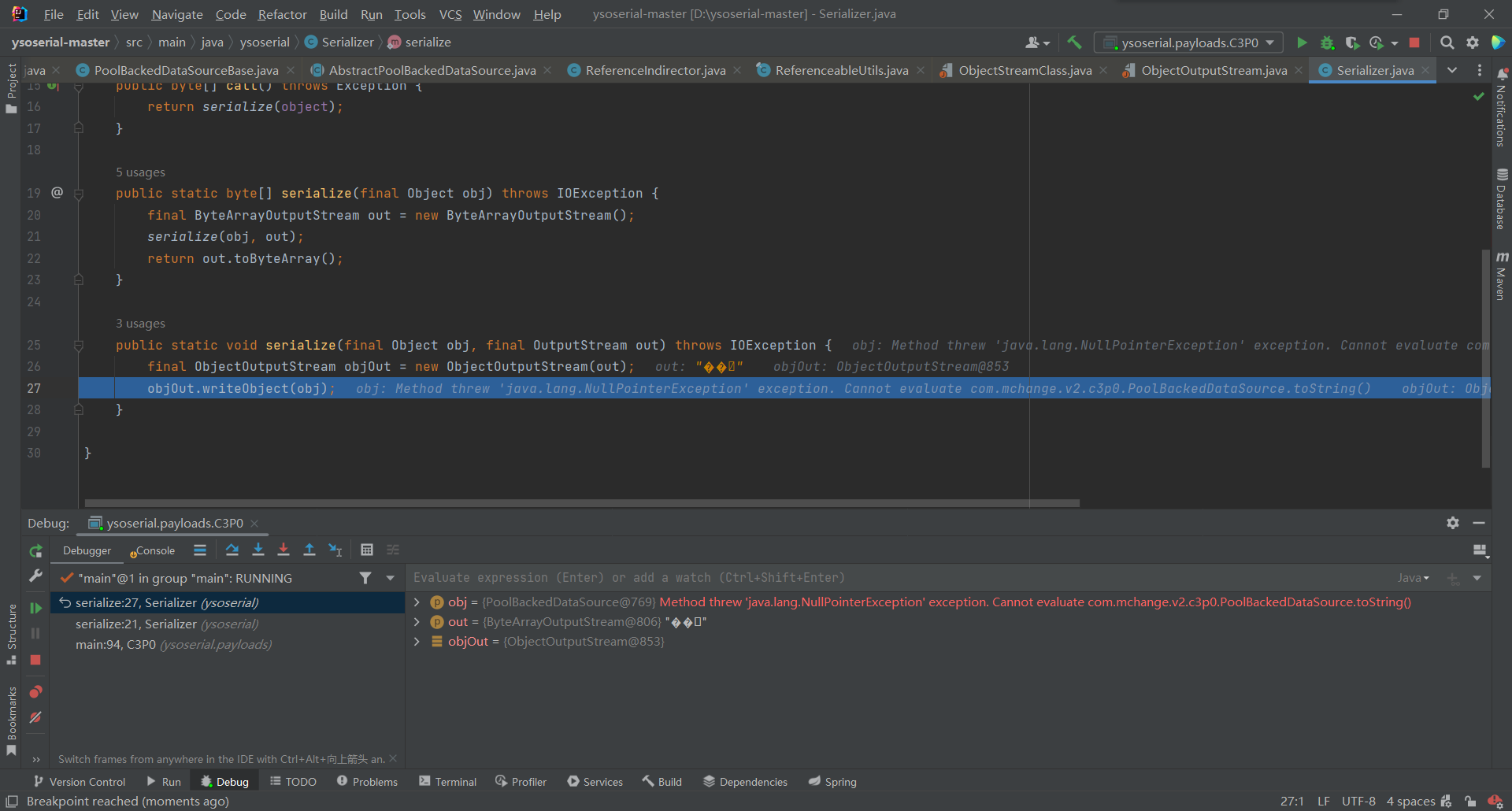
Task: Click the Force Step Into red arrow icon
Action: coord(283,550)
